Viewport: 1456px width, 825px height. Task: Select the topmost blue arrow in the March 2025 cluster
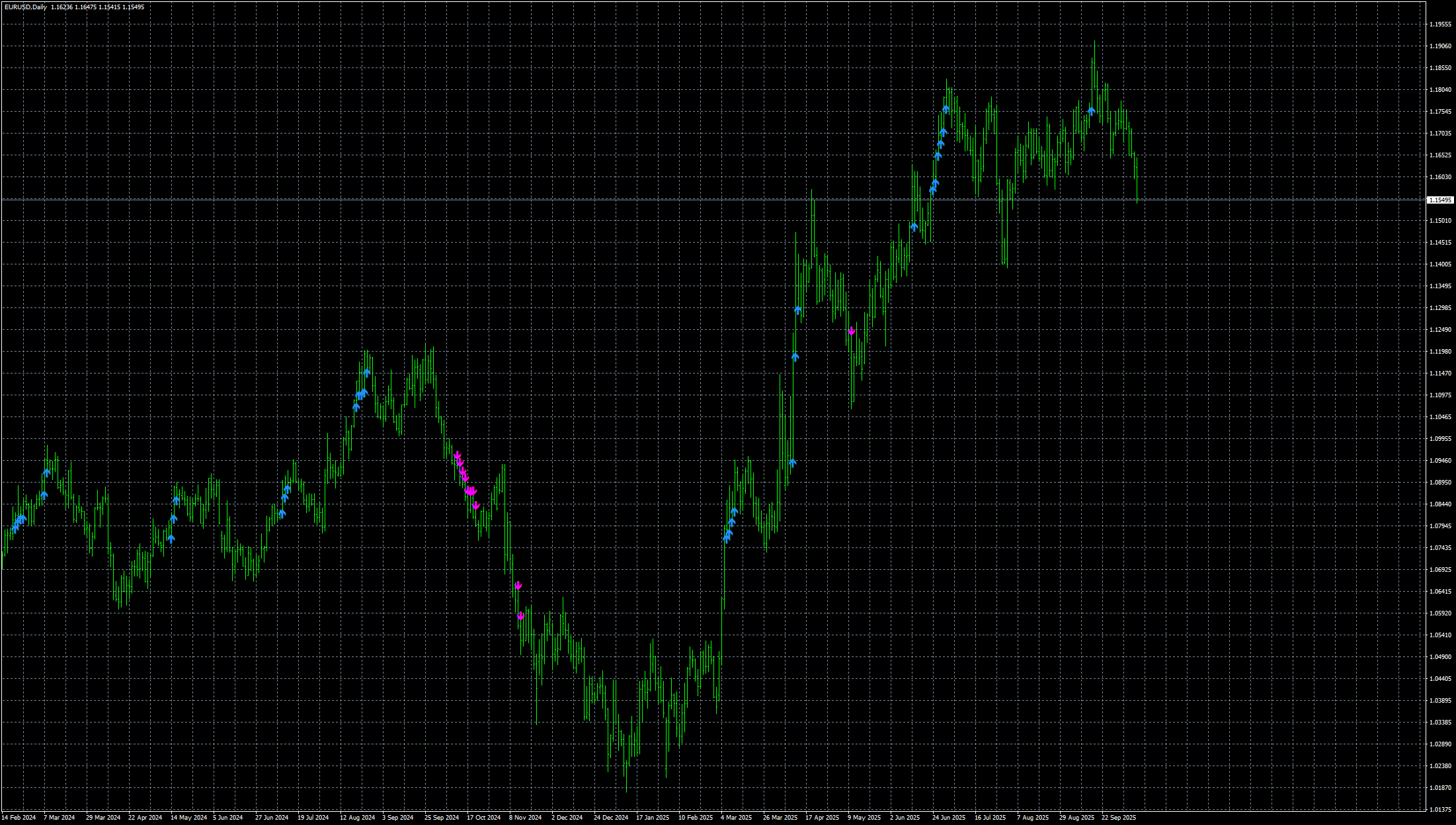[x=735, y=511]
